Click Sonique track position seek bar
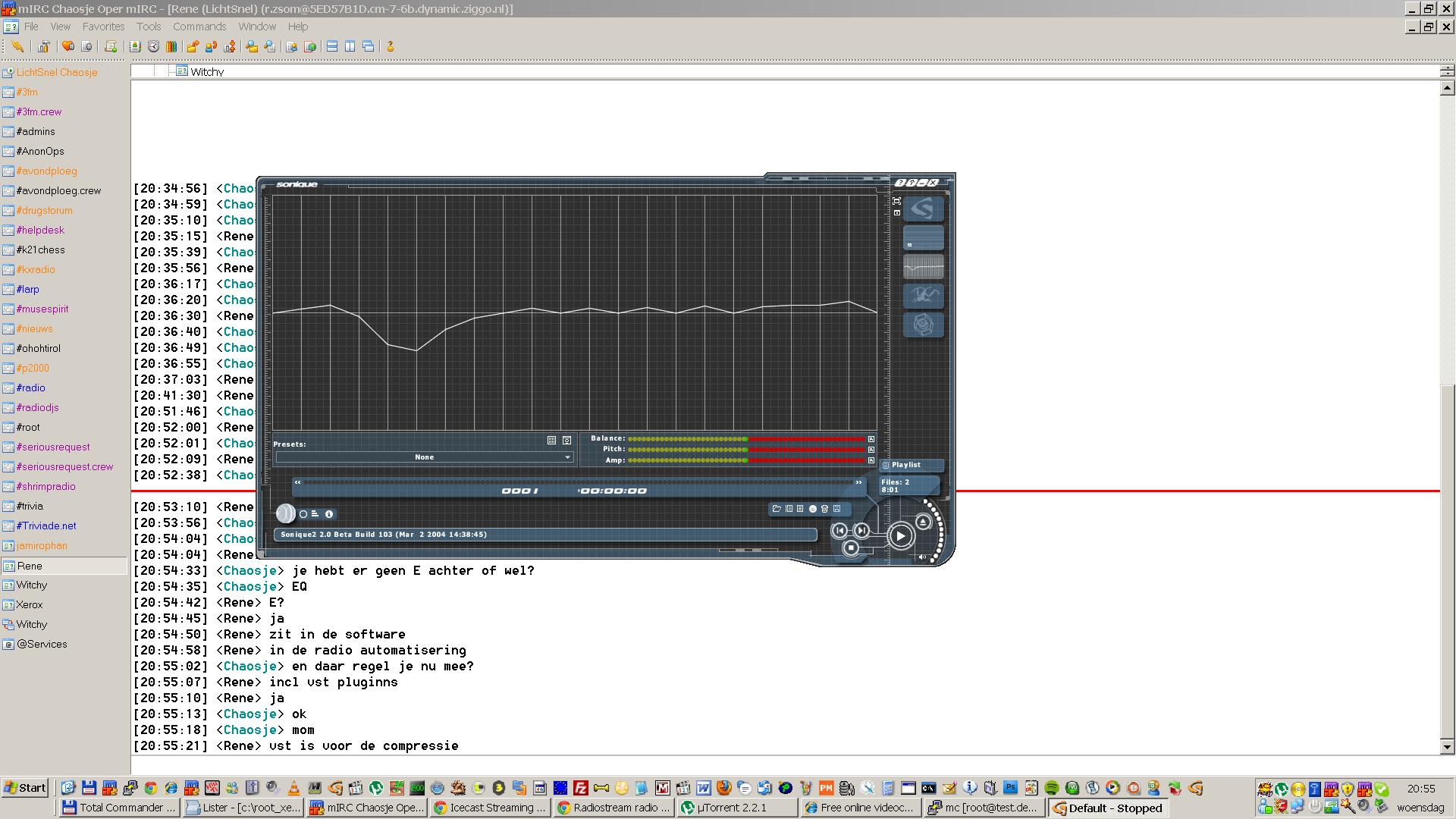Screen dimensions: 1456x819 pyautogui.click(x=579, y=482)
